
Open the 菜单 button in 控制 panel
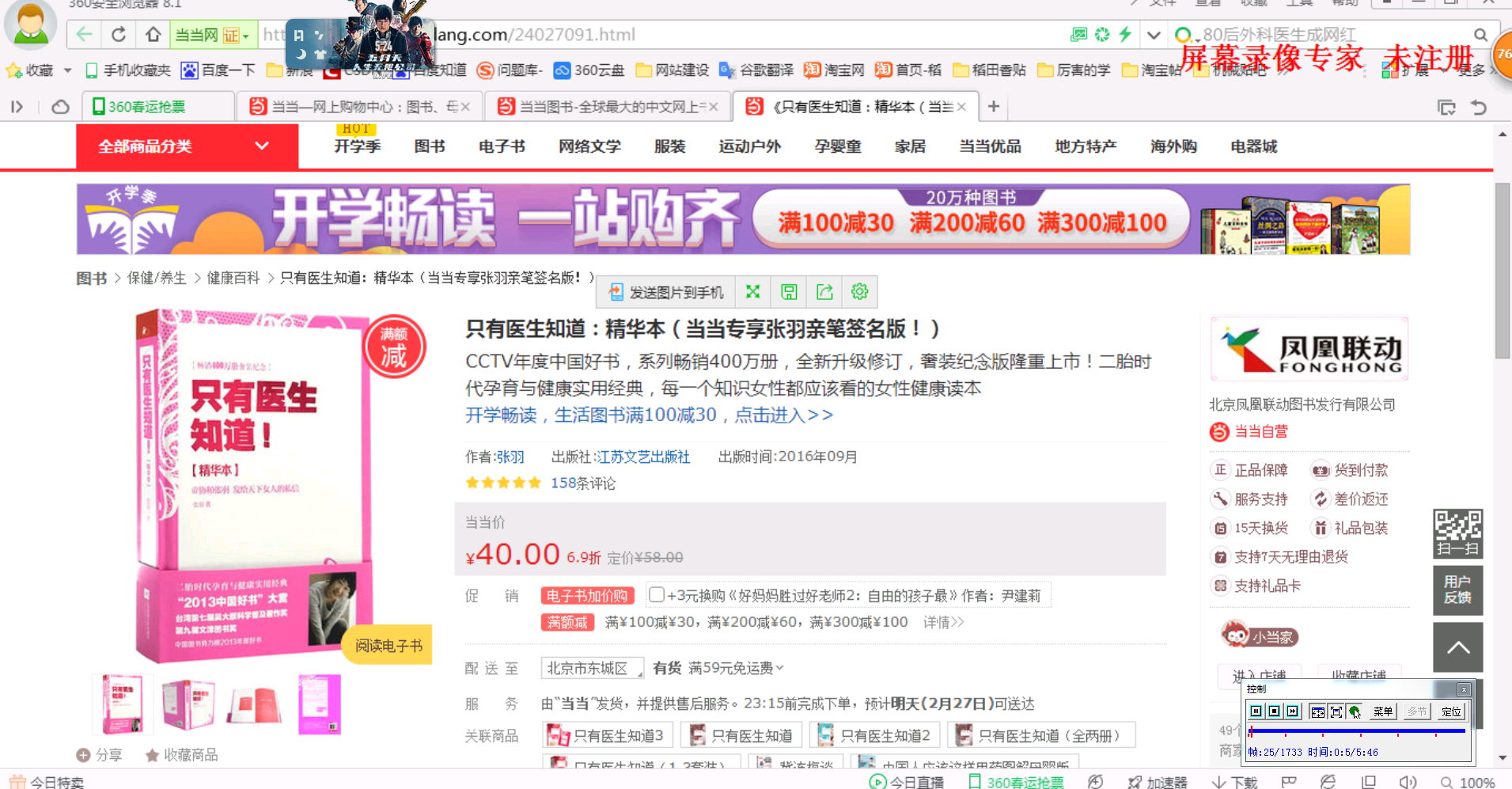[1383, 711]
